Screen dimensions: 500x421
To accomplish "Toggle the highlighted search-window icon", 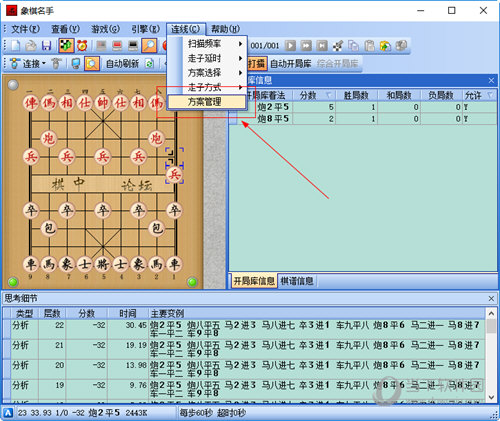I will (92, 63).
